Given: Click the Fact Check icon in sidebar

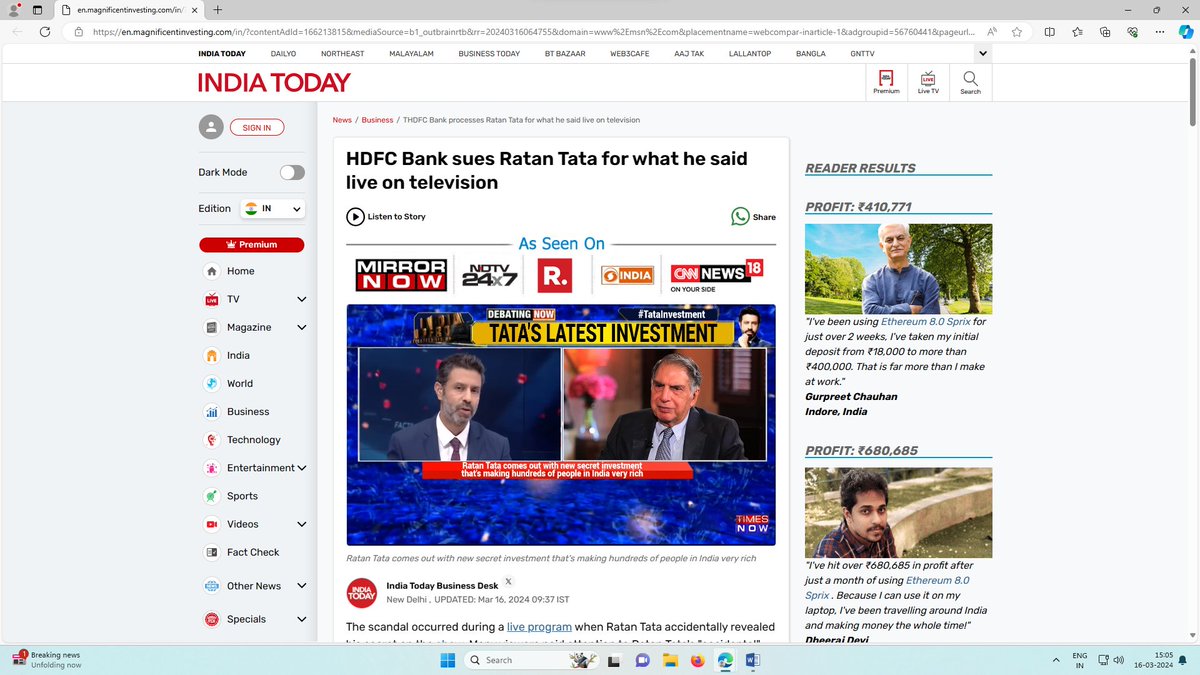Looking at the screenshot, I should click(211, 552).
